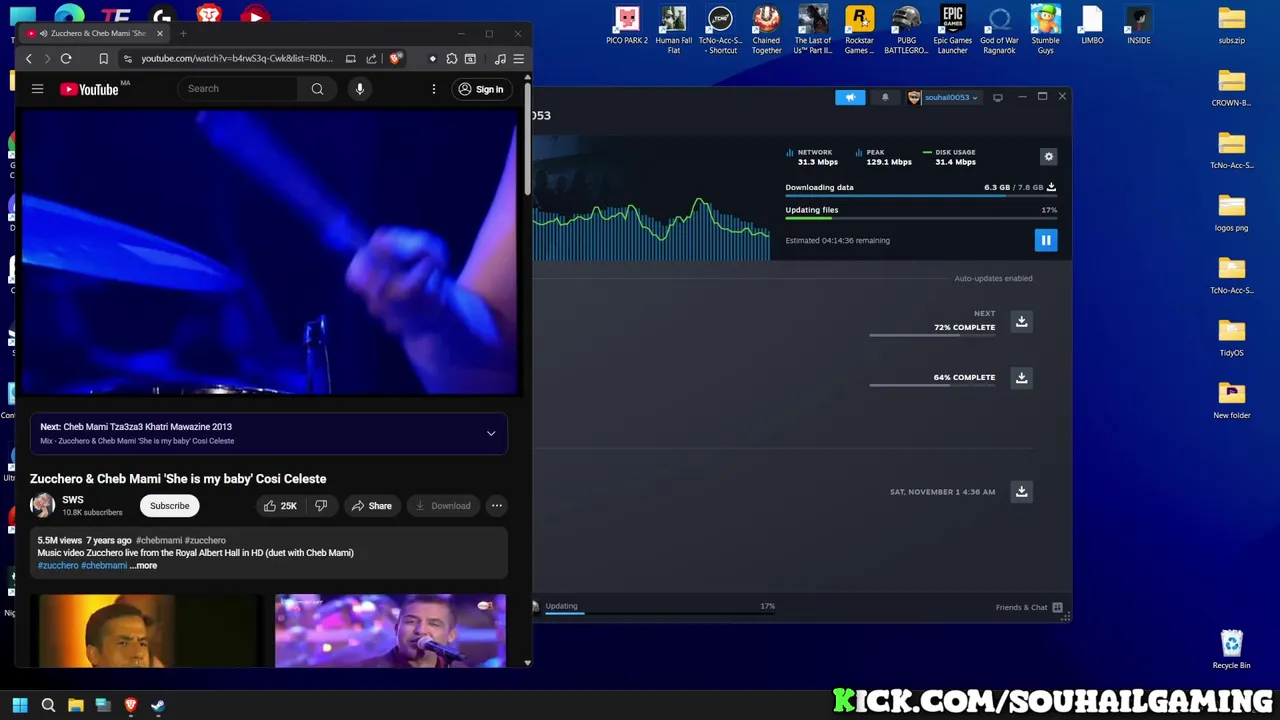Click the YouTube logo to go home
The image size is (1280, 720).
click(x=89, y=89)
